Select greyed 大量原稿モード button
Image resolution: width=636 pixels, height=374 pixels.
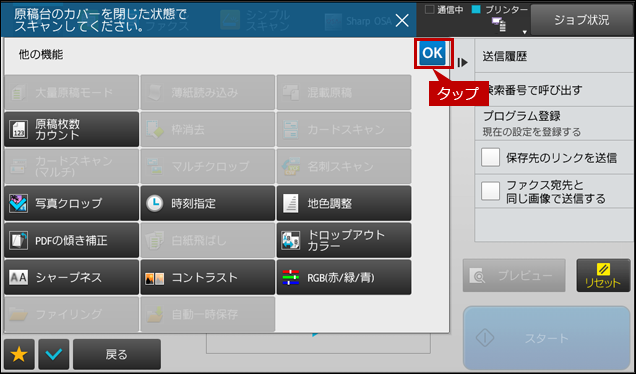pos(71,92)
